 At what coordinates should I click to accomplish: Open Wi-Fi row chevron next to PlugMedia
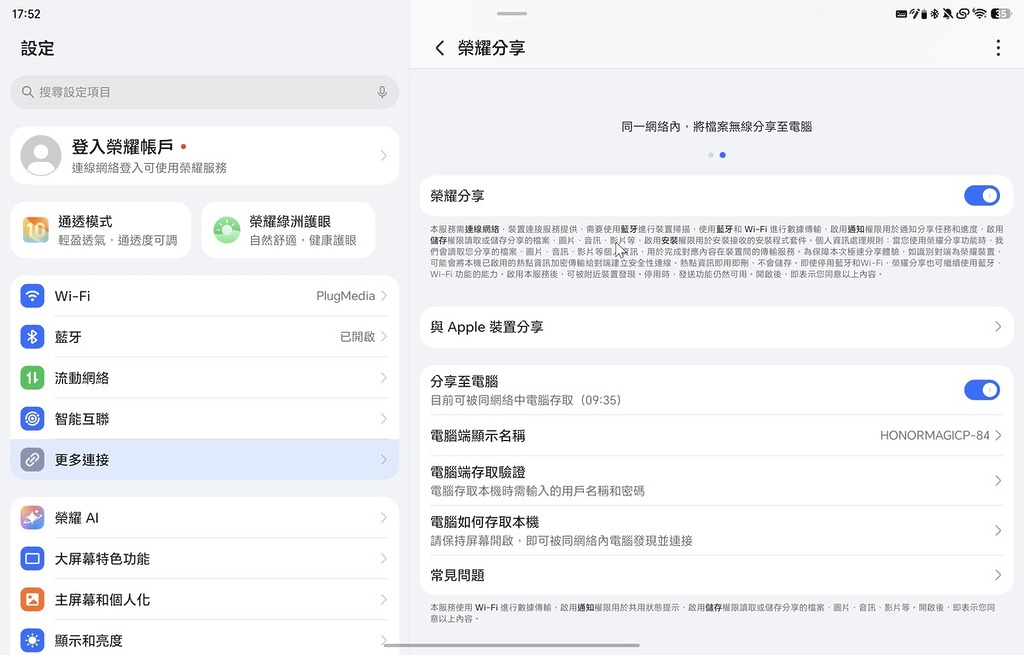pos(384,296)
